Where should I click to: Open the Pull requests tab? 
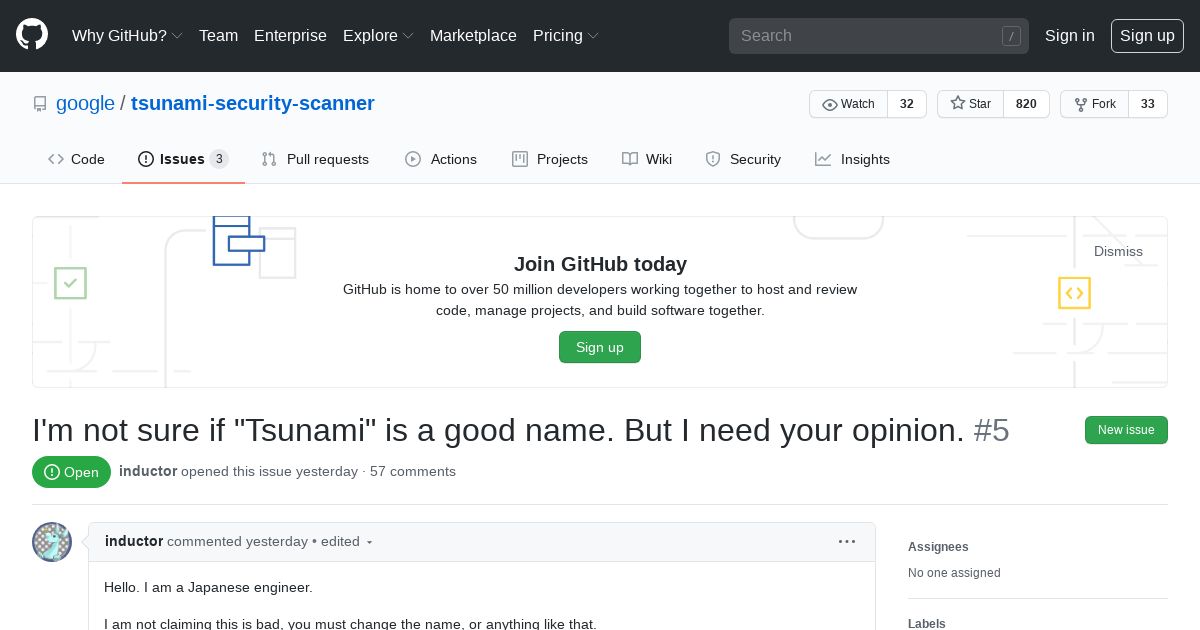coord(315,159)
